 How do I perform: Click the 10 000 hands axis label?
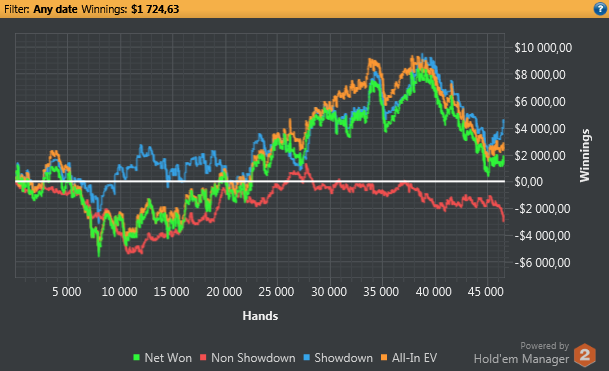point(119,292)
